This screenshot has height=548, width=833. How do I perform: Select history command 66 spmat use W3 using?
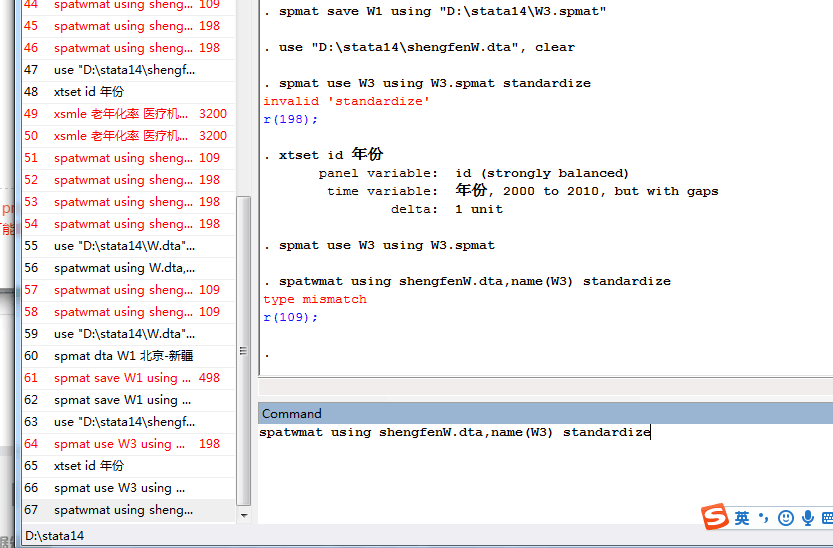tap(129, 488)
